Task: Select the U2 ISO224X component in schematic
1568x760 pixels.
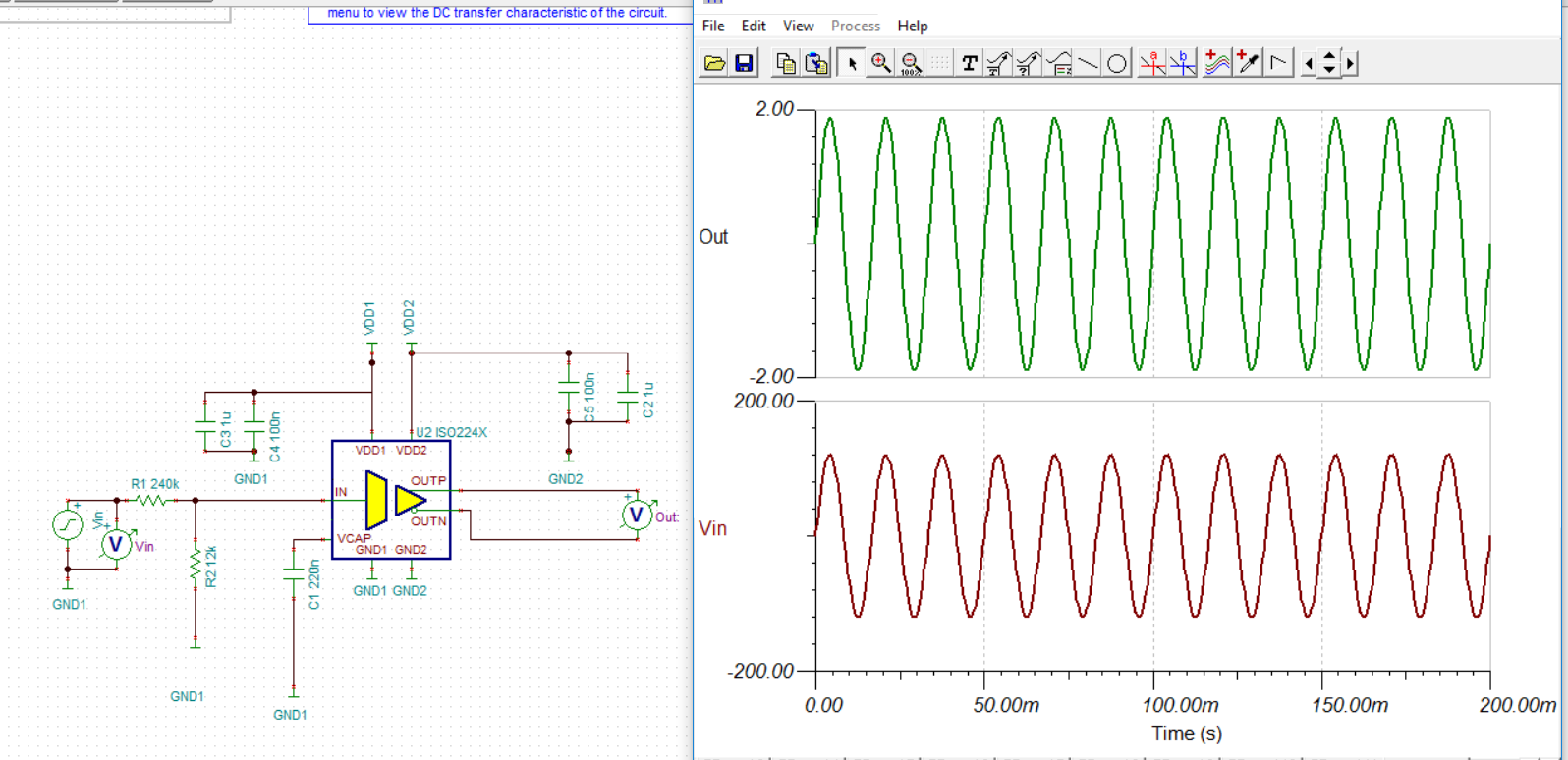Action: [391, 500]
